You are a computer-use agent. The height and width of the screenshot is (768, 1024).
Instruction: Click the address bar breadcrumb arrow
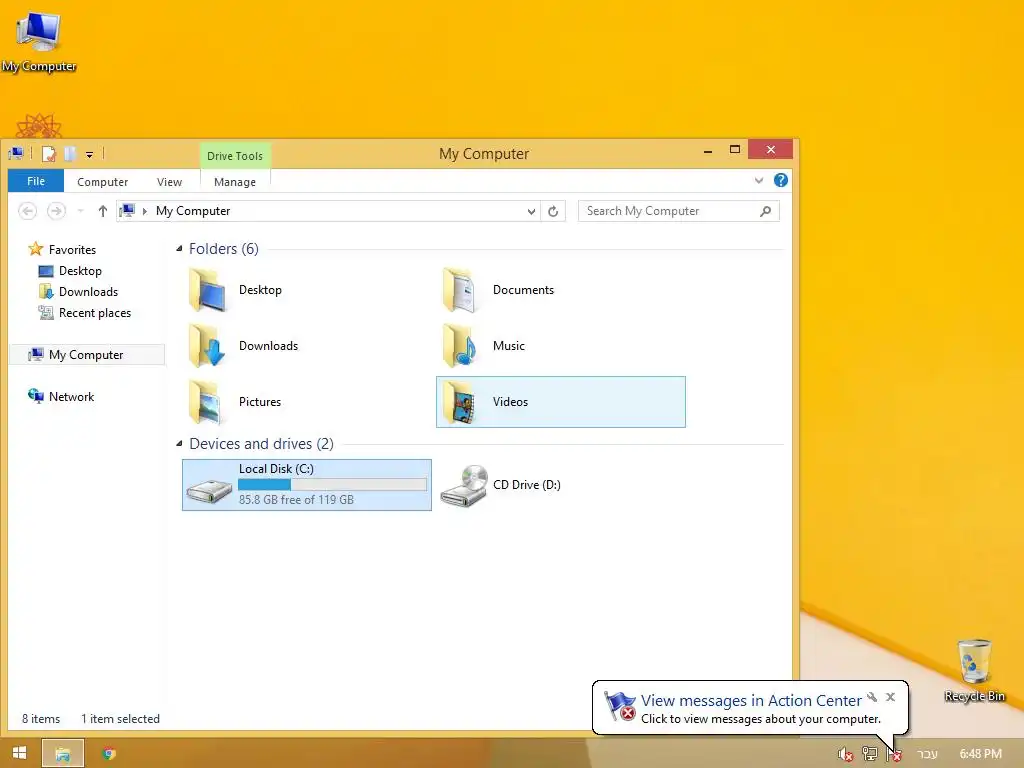tap(145, 211)
